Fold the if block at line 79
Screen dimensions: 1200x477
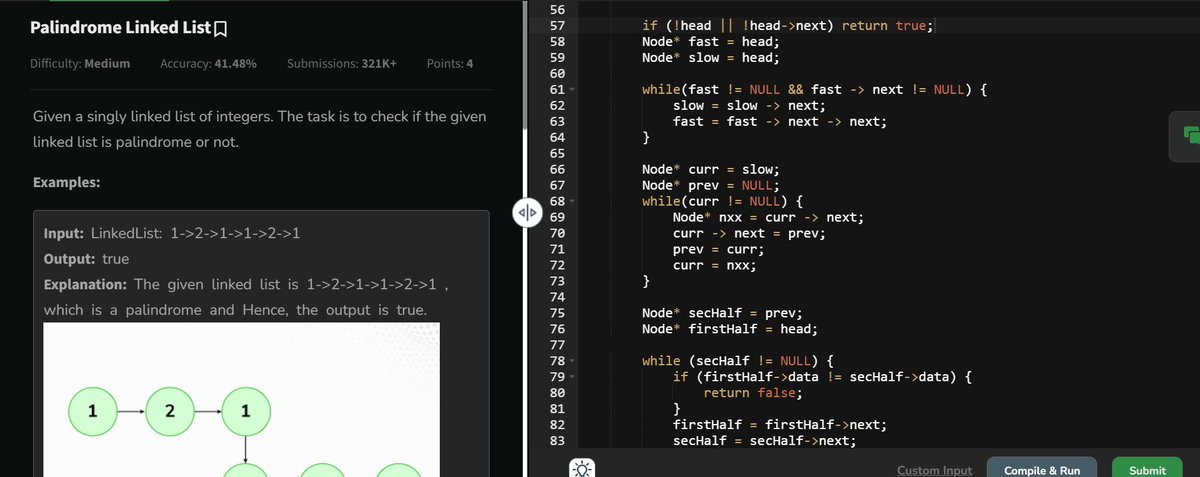pyautogui.click(x=571, y=377)
